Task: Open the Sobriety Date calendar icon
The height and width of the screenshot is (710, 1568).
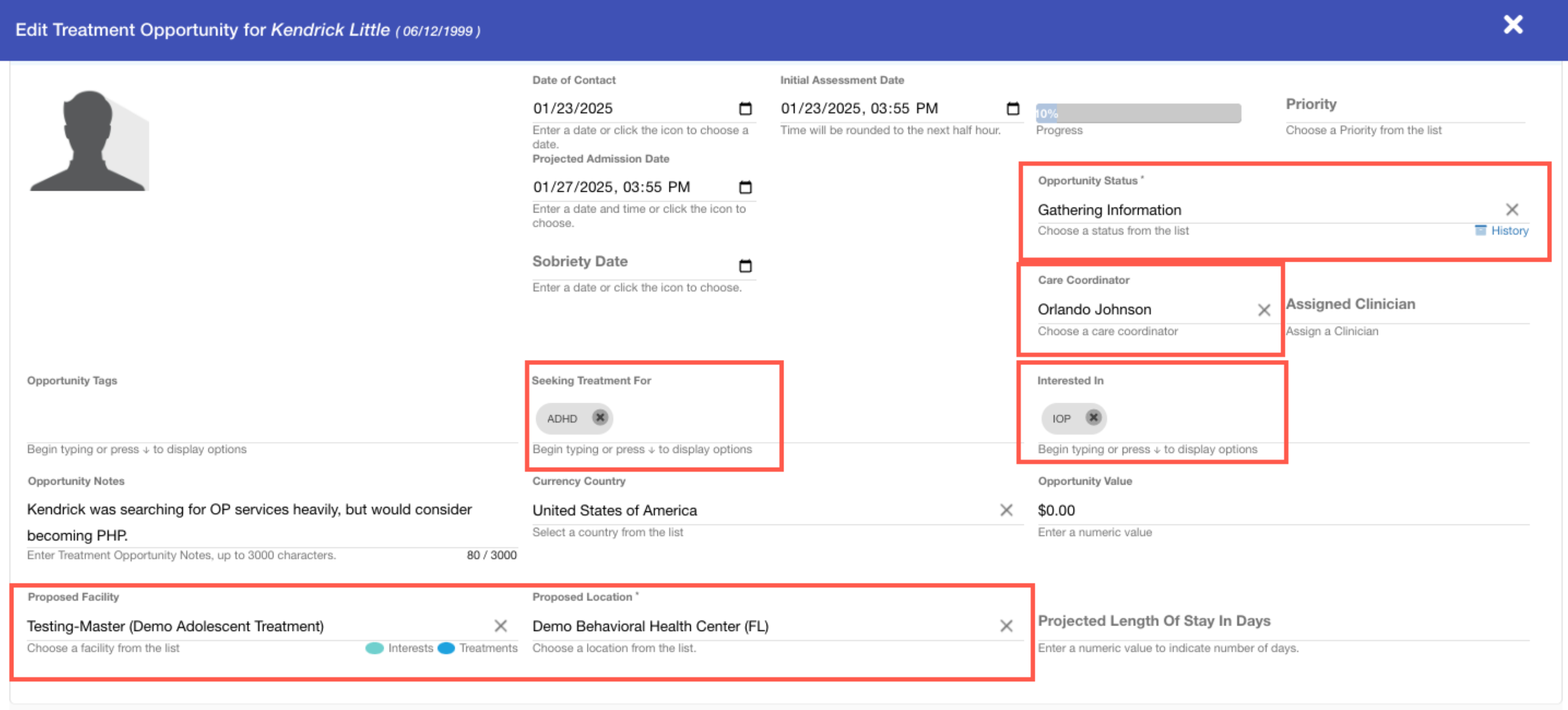Action: click(x=745, y=266)
